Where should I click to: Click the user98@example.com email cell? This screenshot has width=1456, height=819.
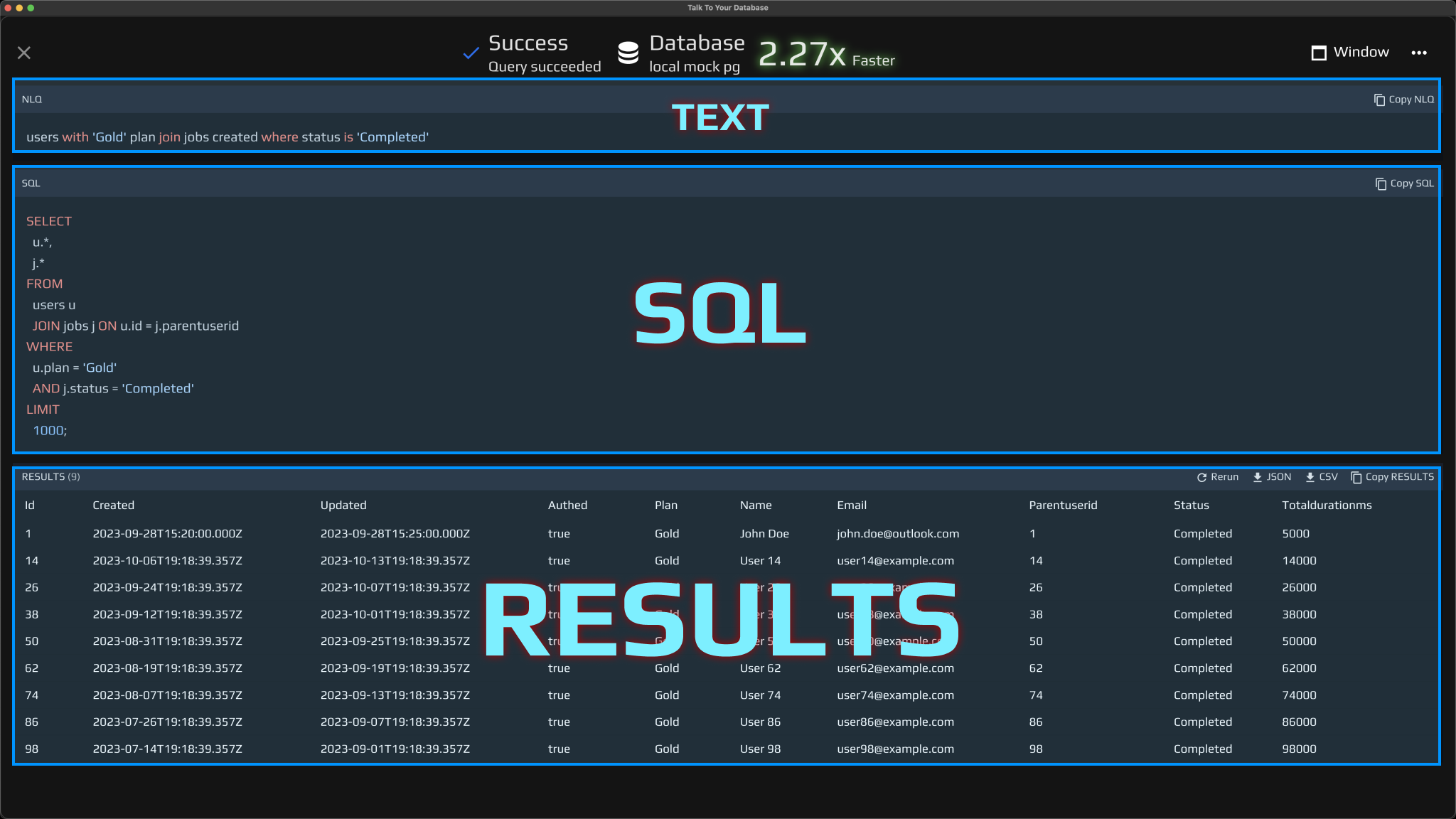[895, 749]
